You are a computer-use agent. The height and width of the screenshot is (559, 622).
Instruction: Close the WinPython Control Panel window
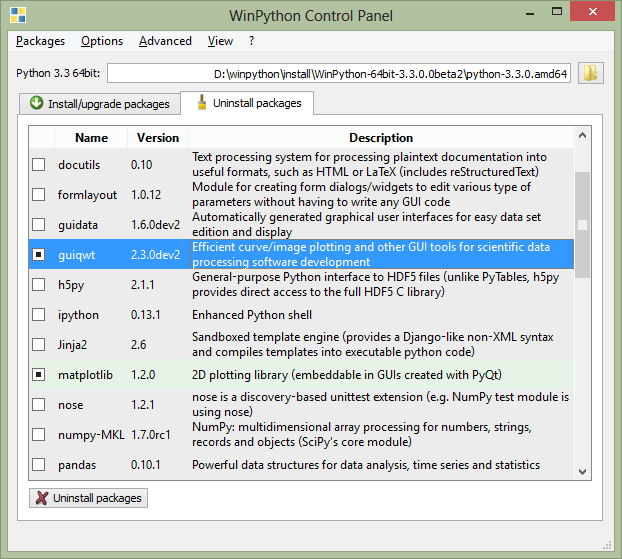[593, 12]
